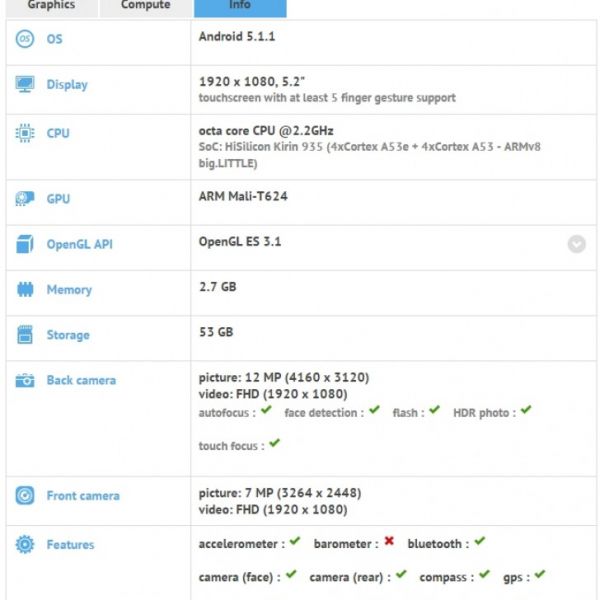Click the Memory chip icon

pos(25,290)
